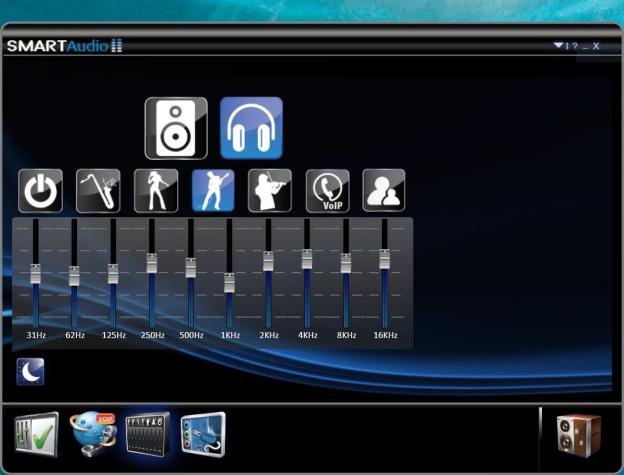Click the 31Hz equalizer slider handle
Viewport: 624px width, 475px height.
[x=35, y=273]
